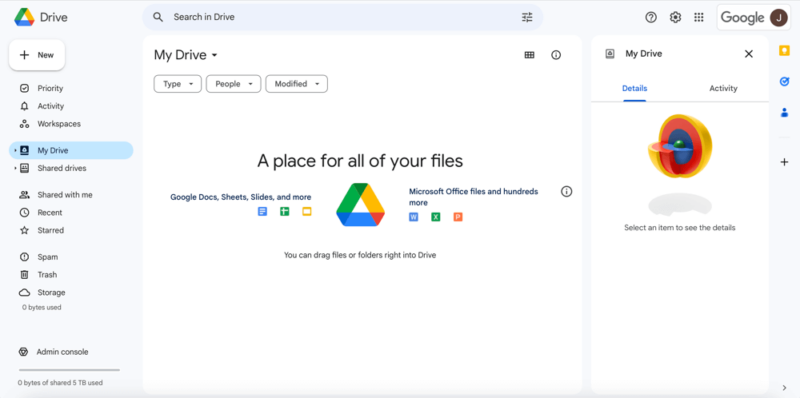Click the shared storage usage bar
The width and height of the screenshot is (800, 398).
coord(69,370)
